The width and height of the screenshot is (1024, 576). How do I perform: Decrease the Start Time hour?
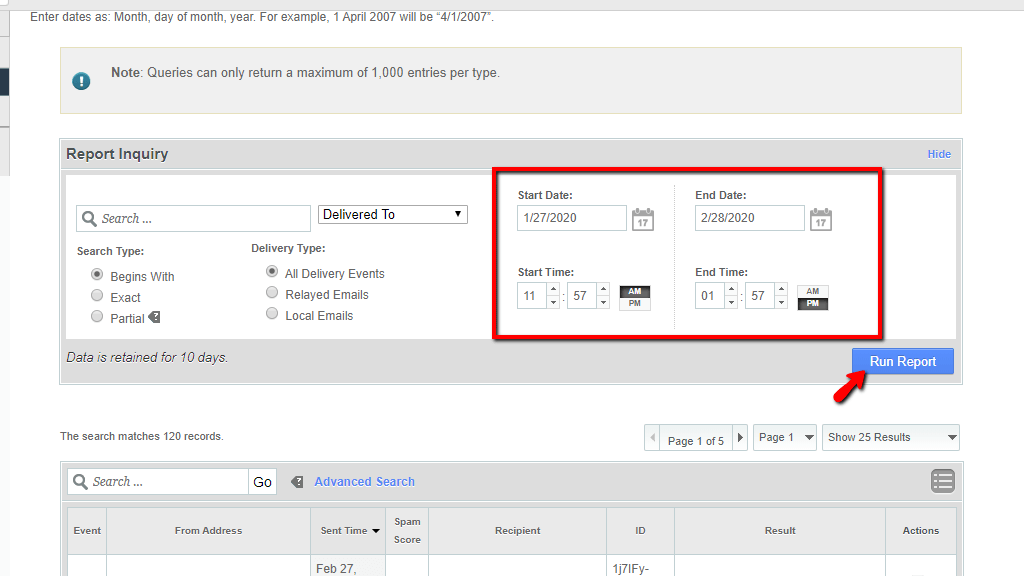553,302
